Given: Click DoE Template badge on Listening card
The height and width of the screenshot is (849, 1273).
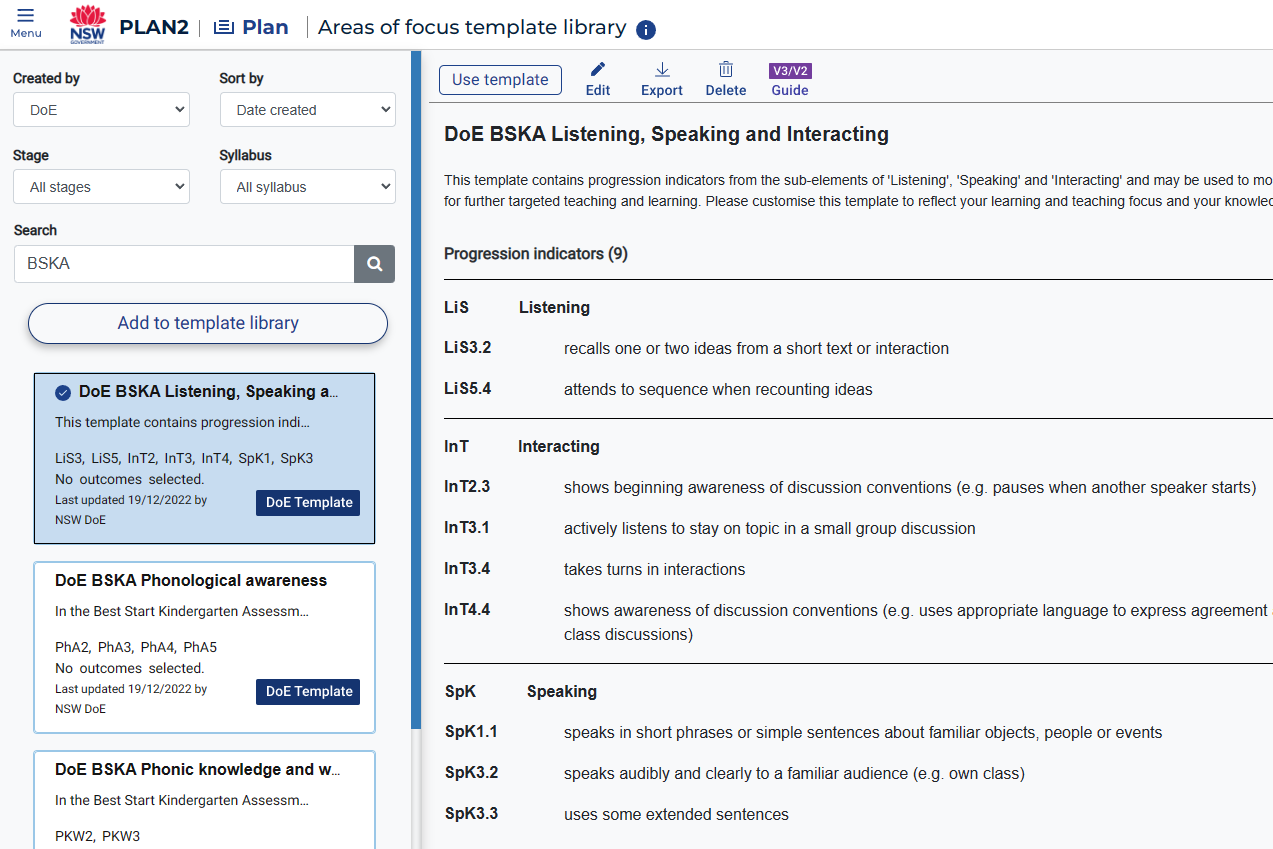Looking at the screenshot, I should tap(308, 502).
